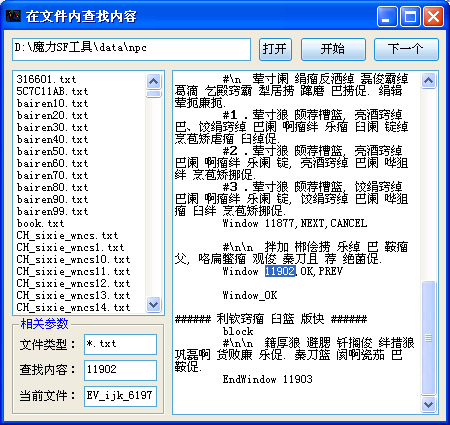The image size is (450, 425).
Task: Select CH_sixie_wncs13.txt in the file list
Action: (73, 295)
